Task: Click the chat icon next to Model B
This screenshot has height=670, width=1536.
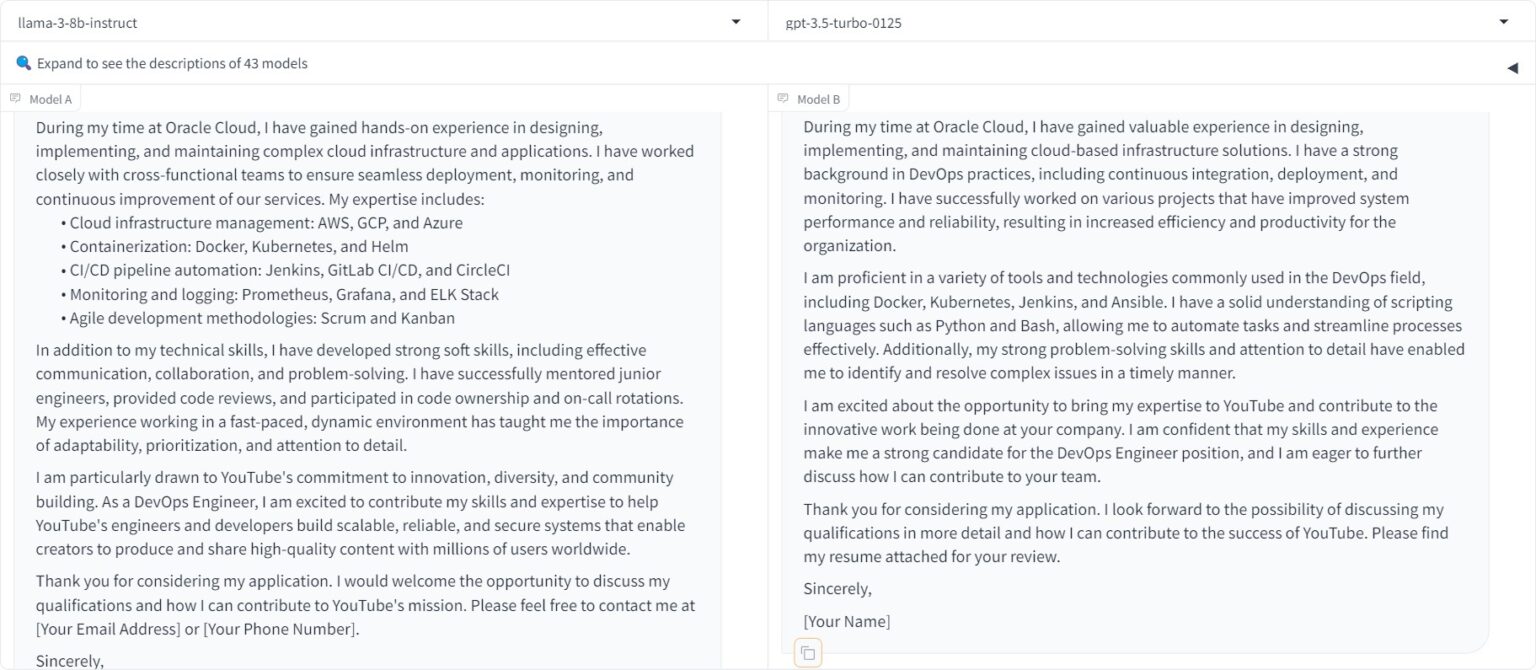Action: click(783, 98)
